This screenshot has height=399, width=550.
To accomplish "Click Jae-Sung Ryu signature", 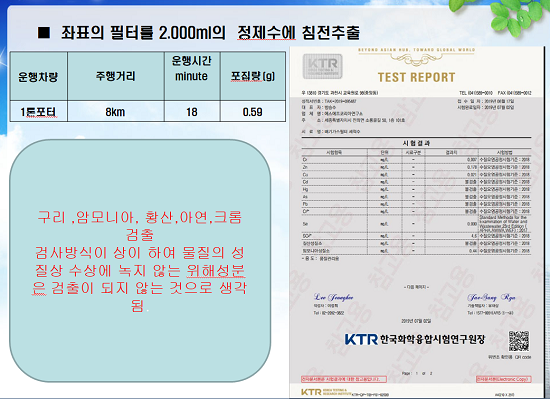I will coord(491,297).
